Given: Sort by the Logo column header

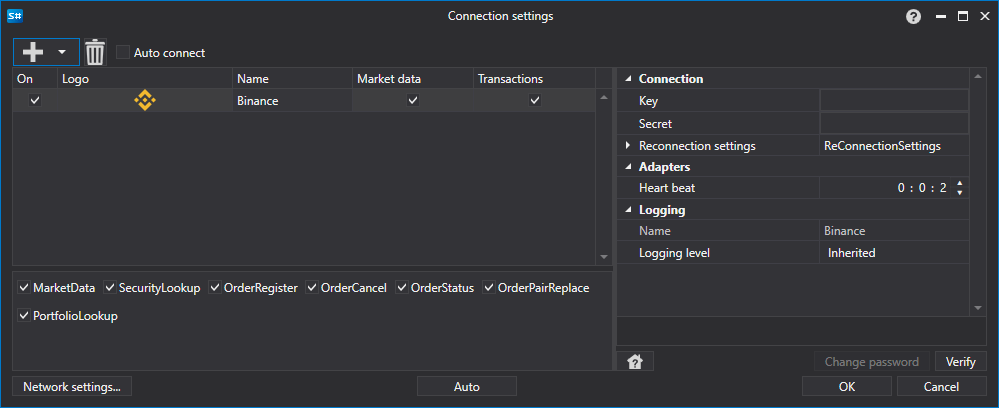Looking at the screenshot, I should pyautogui.click(x=145, y=79).
